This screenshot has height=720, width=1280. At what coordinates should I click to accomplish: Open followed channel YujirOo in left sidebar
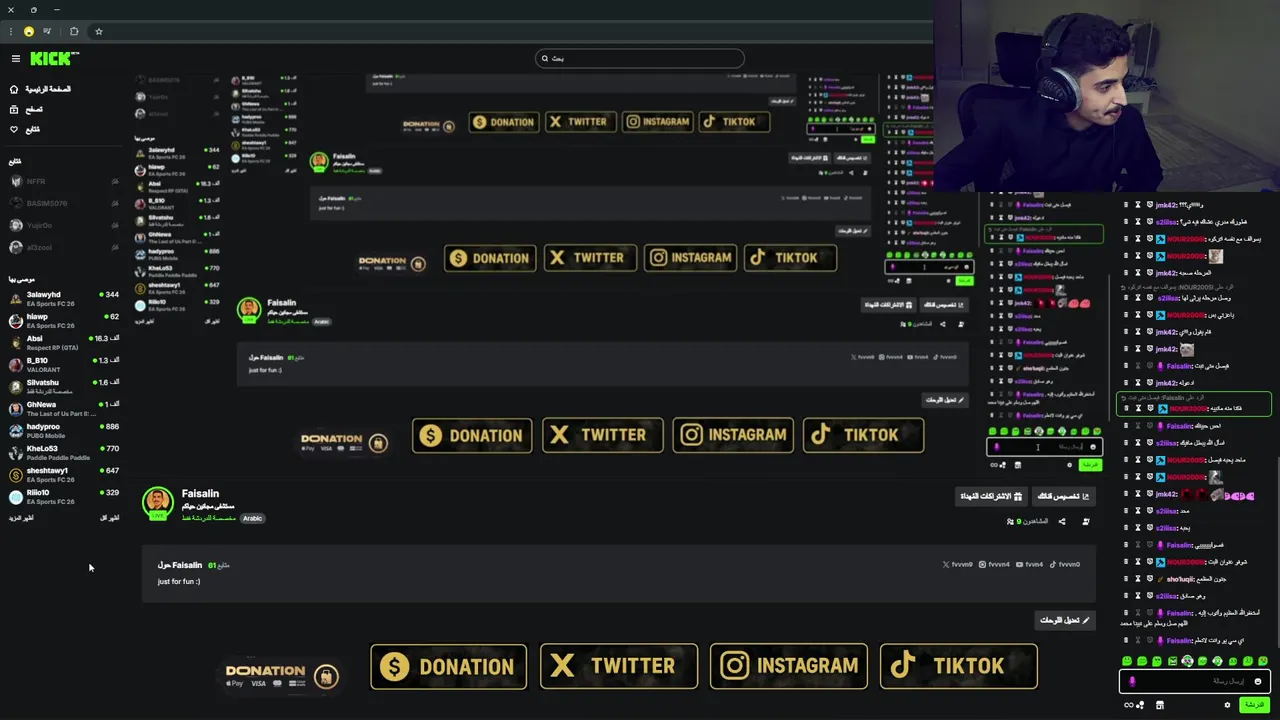coord(64,225)
